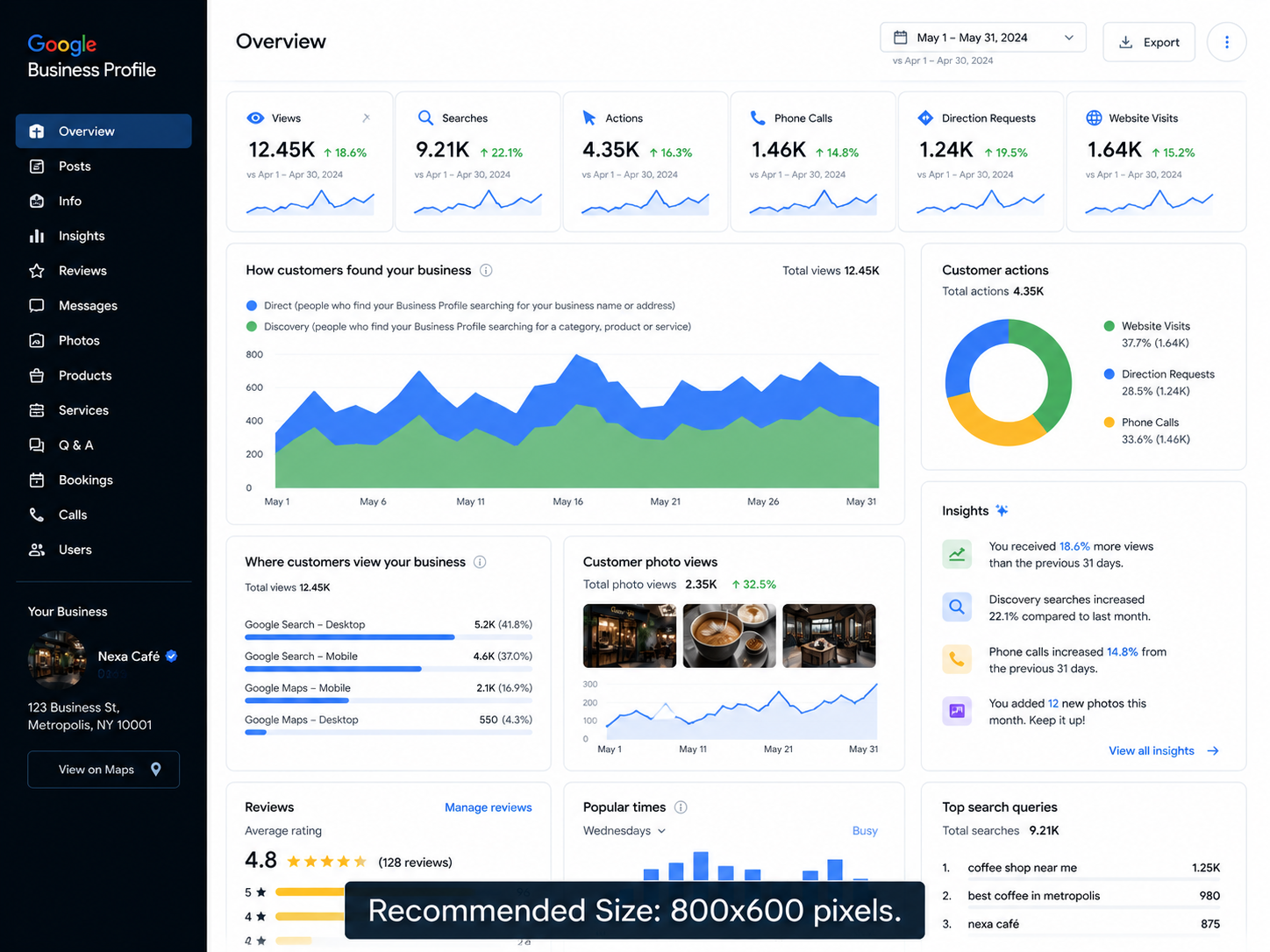Click the 'Total photo views' label
1270x952 pixels.
[630, 585]
